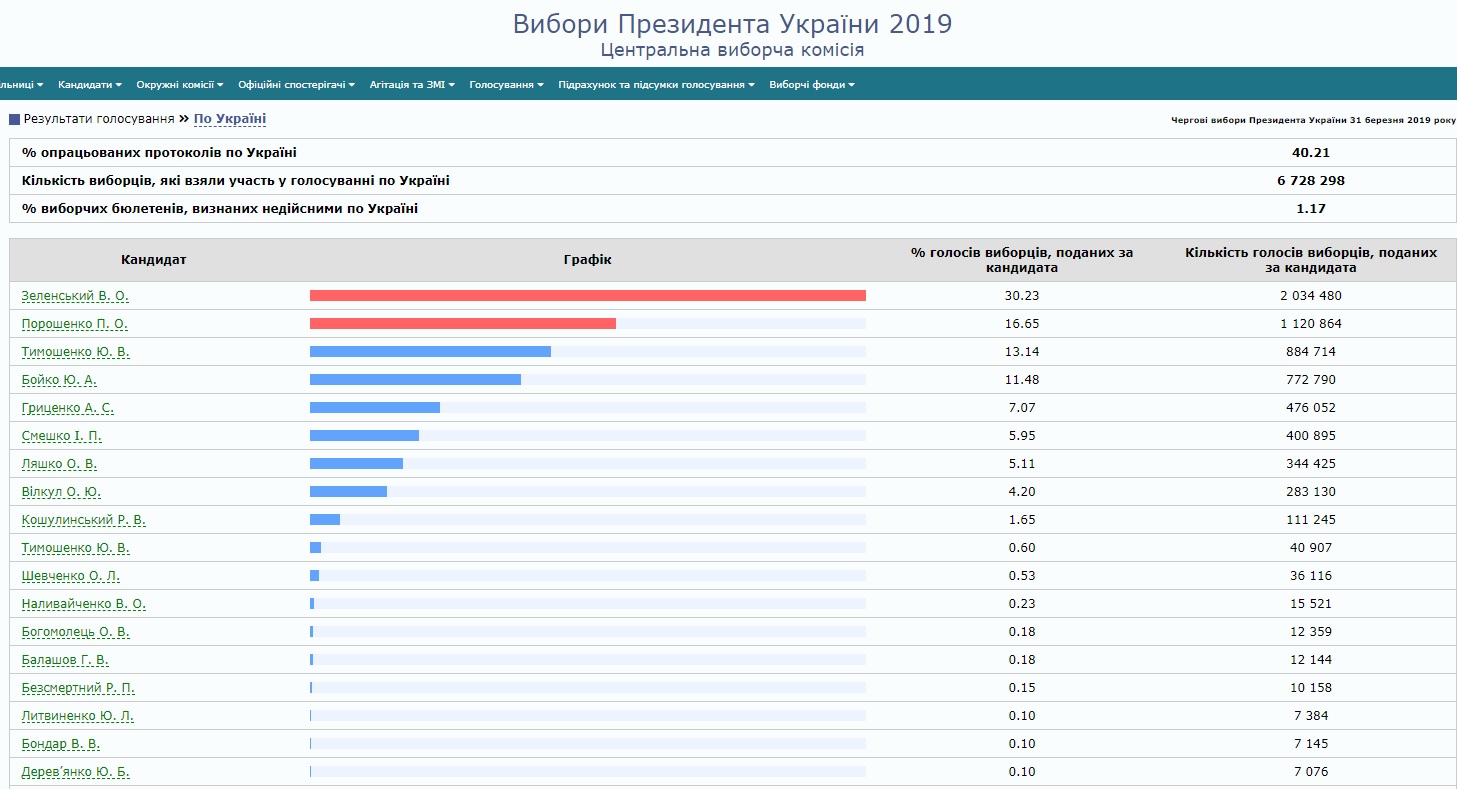Screen dimensions: 1457x789
Task: Expand the Окружні комісії menu
Action: (179, 85)
